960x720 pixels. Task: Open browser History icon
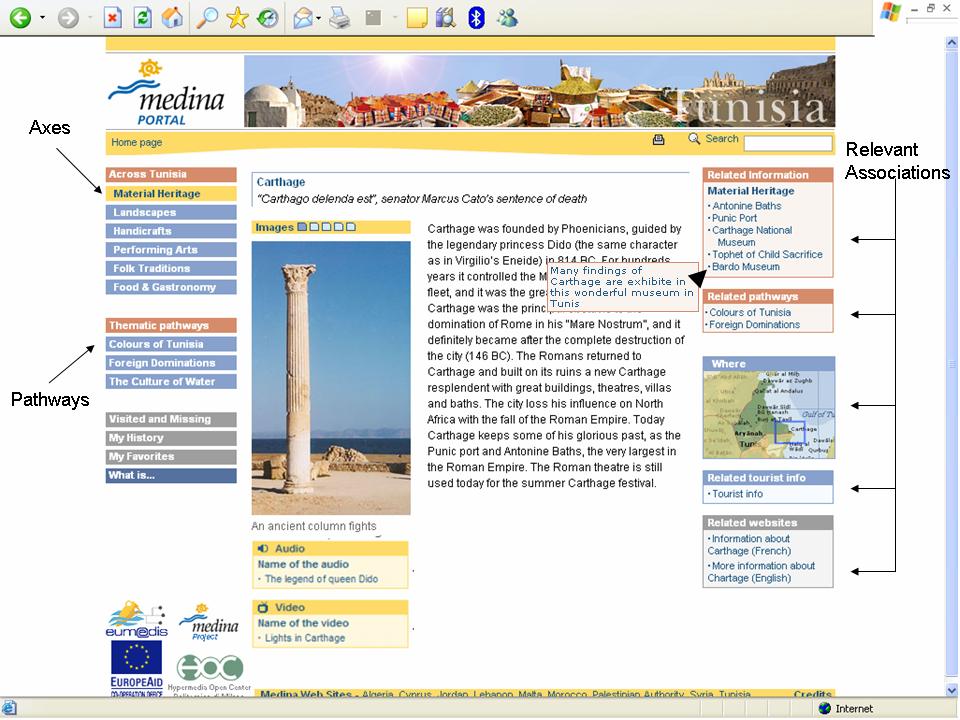tap(268, 18)
